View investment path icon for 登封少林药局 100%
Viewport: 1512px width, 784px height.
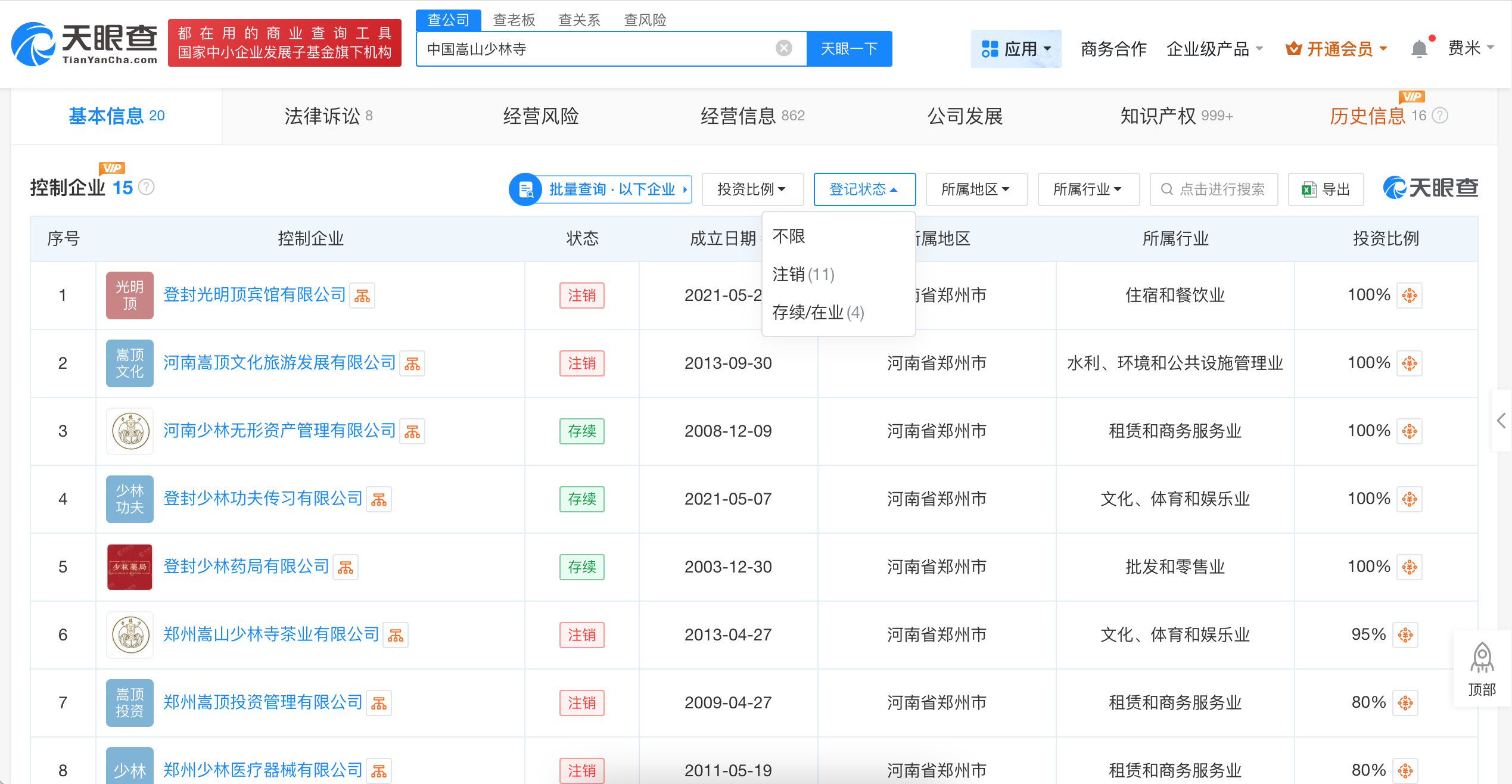click(1410, 567)
